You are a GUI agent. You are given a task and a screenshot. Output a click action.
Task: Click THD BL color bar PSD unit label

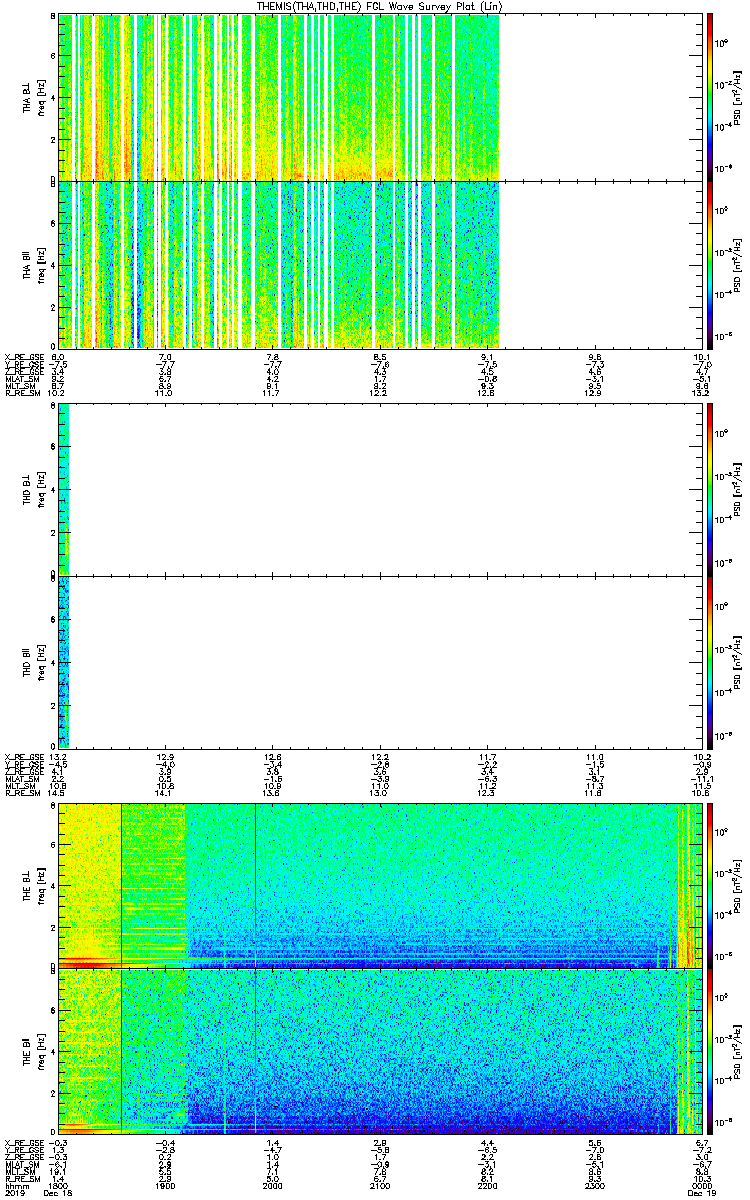pos(739,489)
